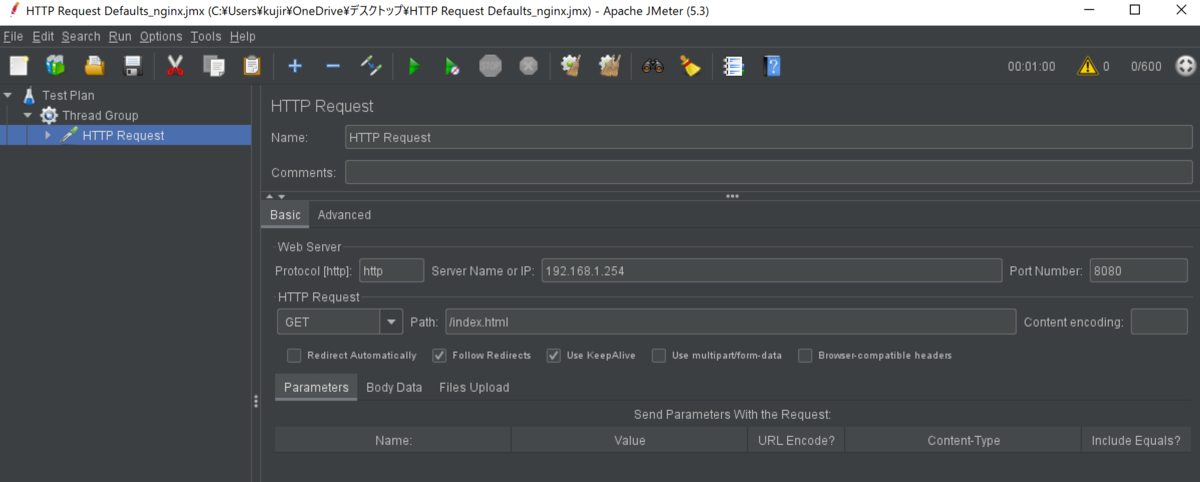Click the Reset Search icon
Viewport: 1200px width, 482px height.
point(690,66)
